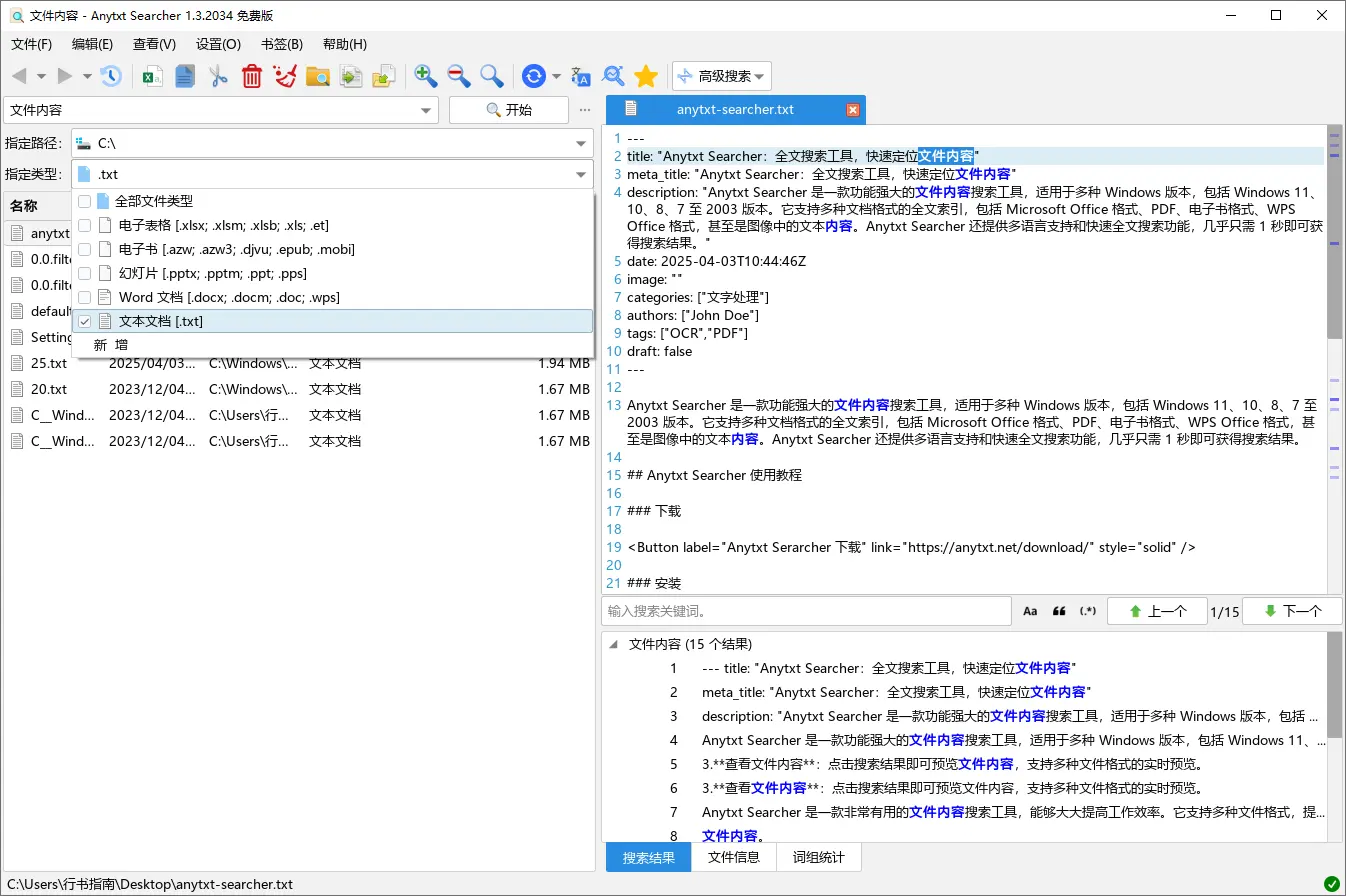This screenshot has height=896, width=1346.
Task: Click the 开始 search button
Action: pyautogui.click(x=508, y=110)
